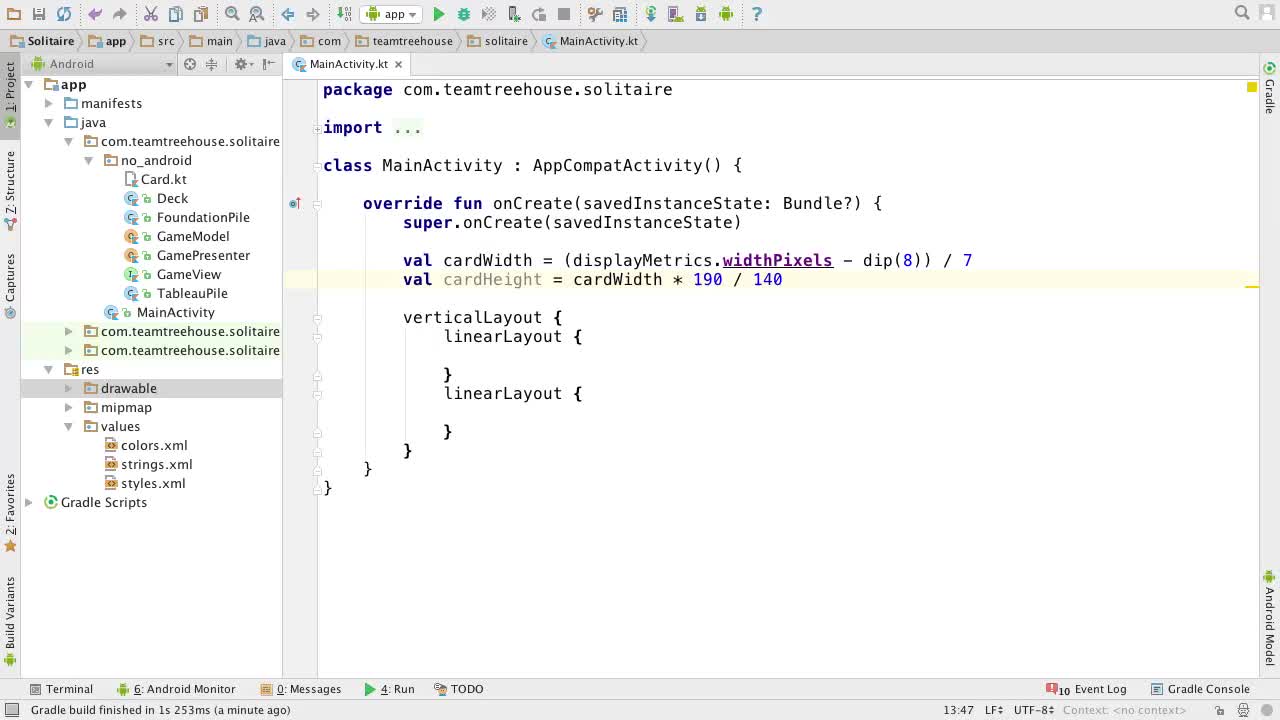Open the Android view selector dropdown
Screen dimensions: 1280x720
click(103, 64)
